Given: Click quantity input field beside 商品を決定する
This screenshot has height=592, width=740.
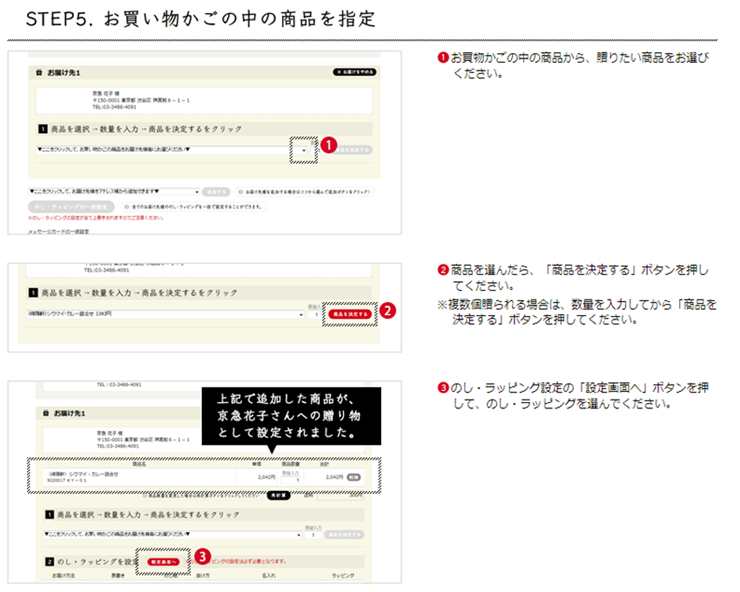Looking at the screenshot, I should click(x=317, y=314).
